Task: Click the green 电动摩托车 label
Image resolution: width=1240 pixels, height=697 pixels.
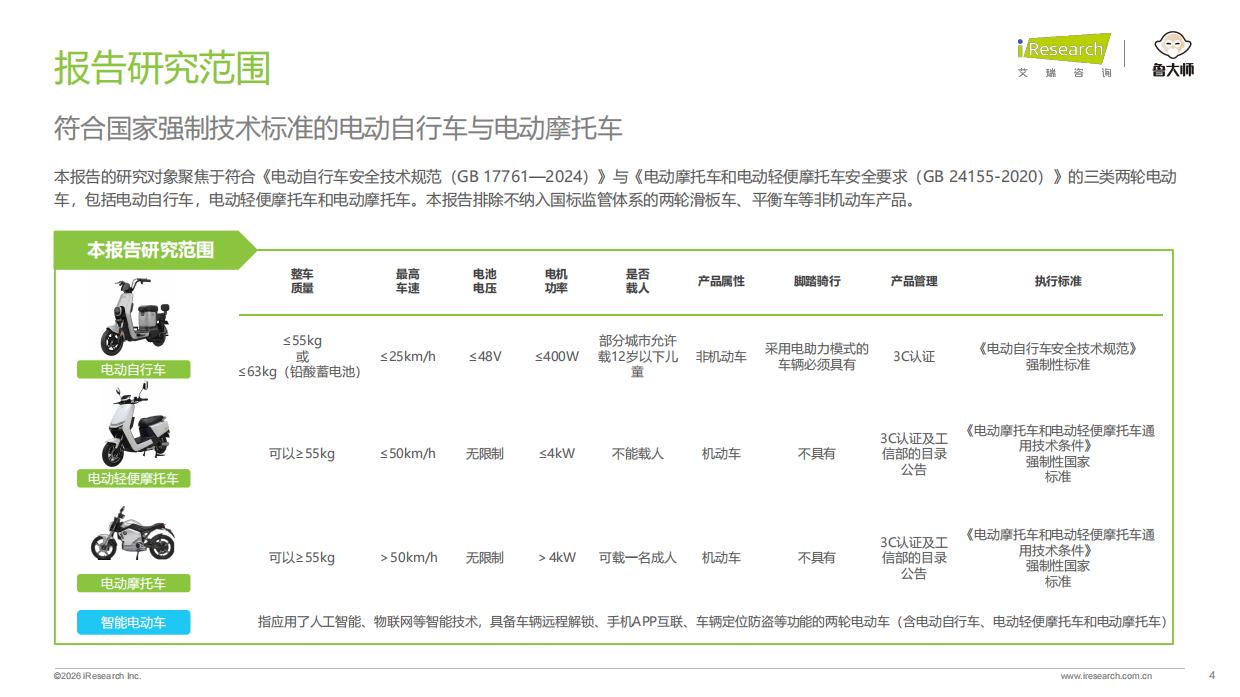Action: click(x=133, y=583)
